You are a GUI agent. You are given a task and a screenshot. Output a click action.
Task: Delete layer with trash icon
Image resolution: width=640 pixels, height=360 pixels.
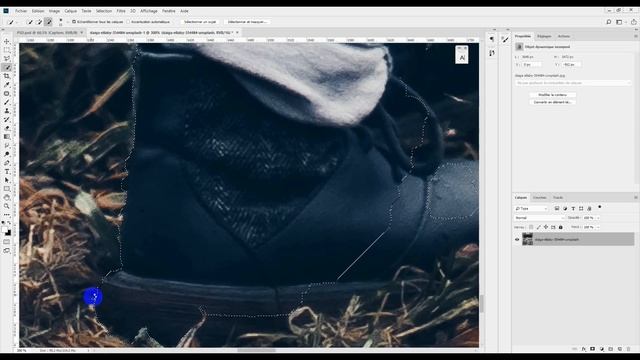629,349
